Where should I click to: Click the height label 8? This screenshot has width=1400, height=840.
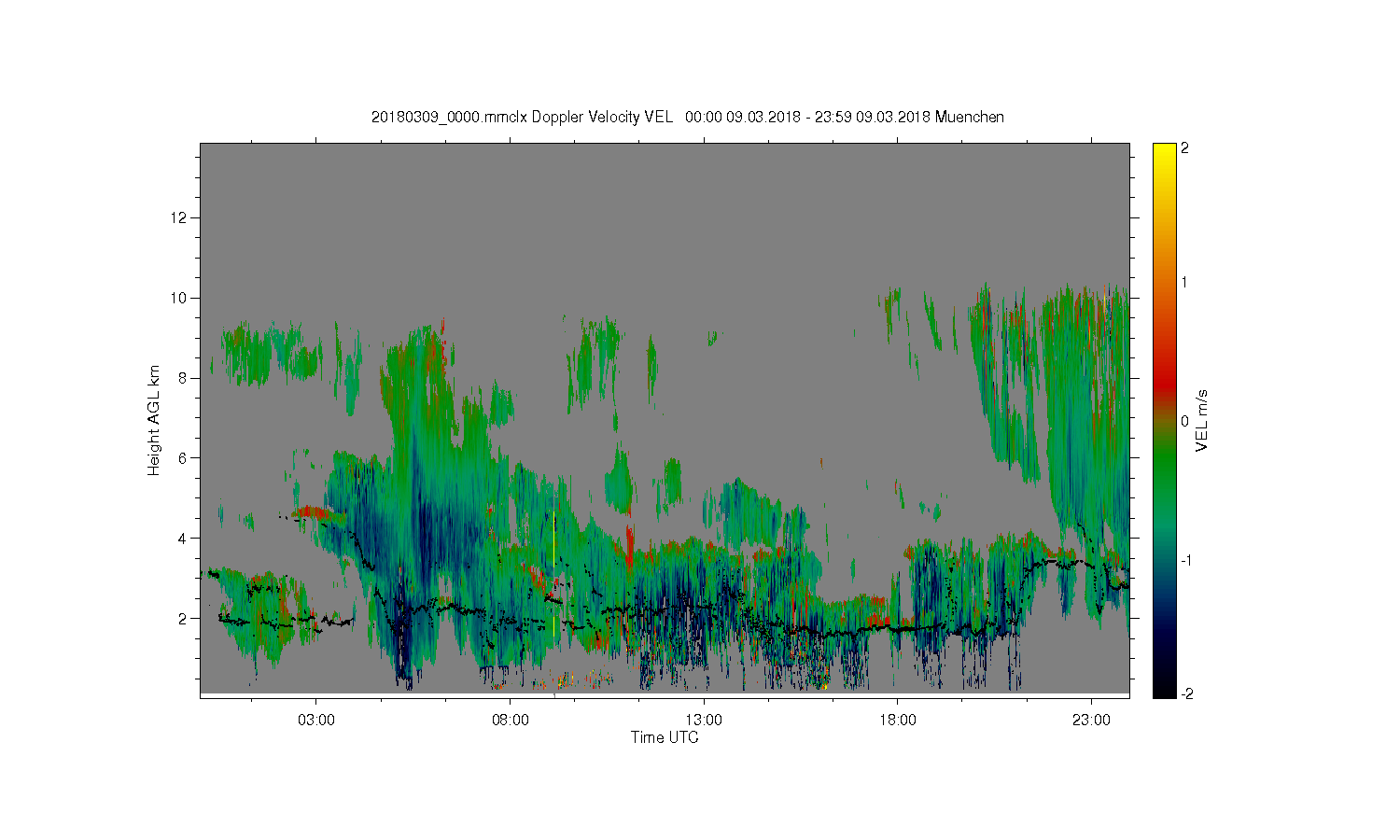[184, 378]
